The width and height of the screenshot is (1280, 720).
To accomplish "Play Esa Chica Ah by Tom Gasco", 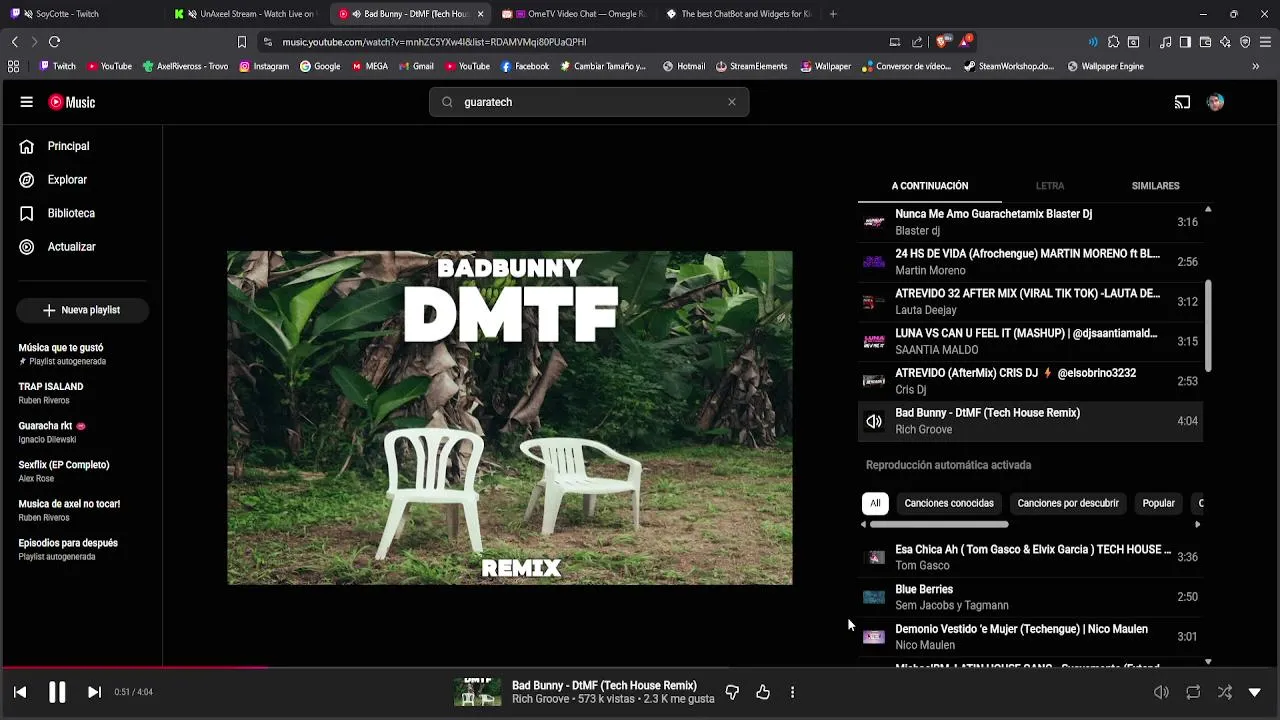I will (x=1030, y=557).
